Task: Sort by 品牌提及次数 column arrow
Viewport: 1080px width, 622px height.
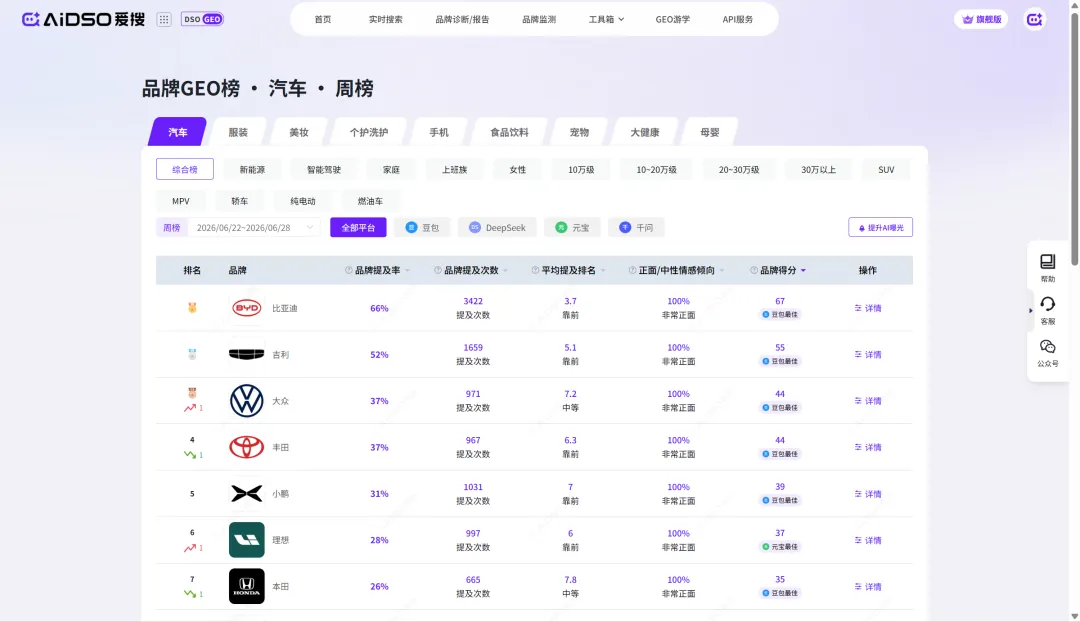Action: [505, 271]
